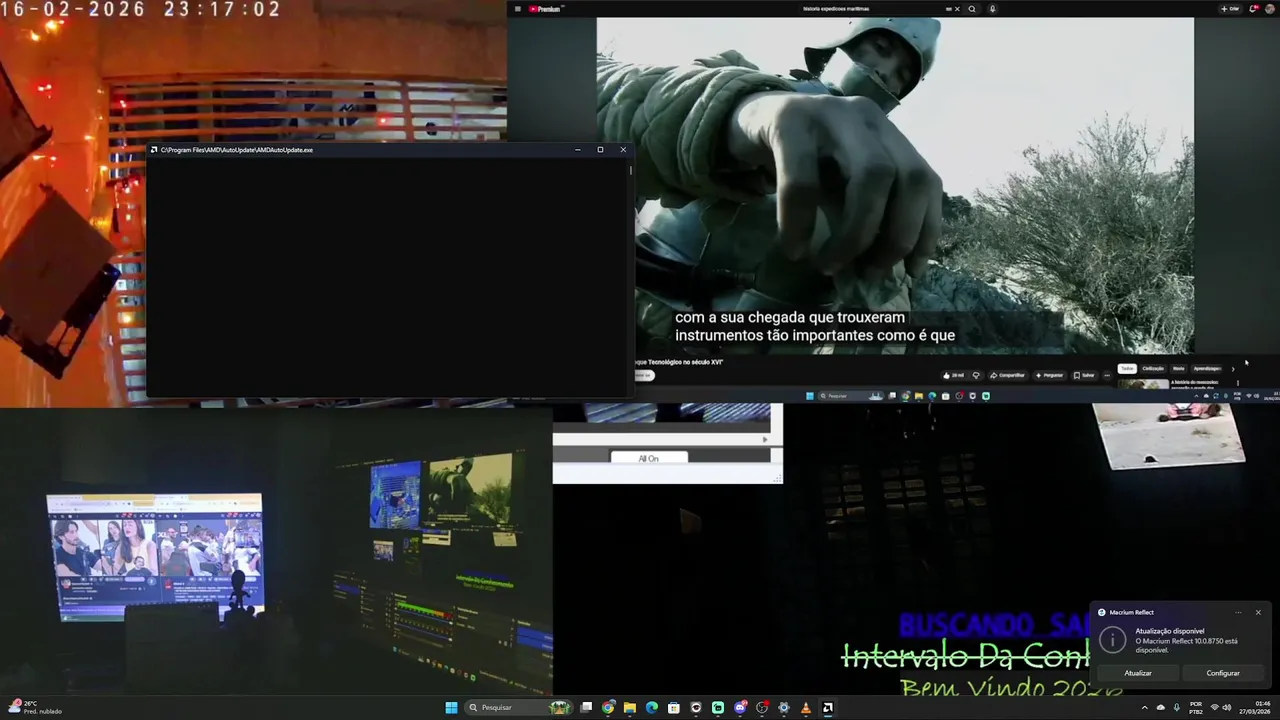Viewport: 1280px width, 720px height.
Task: Click Configurar in Macrium Reflect notification
Action: [x=1223, y=673]
